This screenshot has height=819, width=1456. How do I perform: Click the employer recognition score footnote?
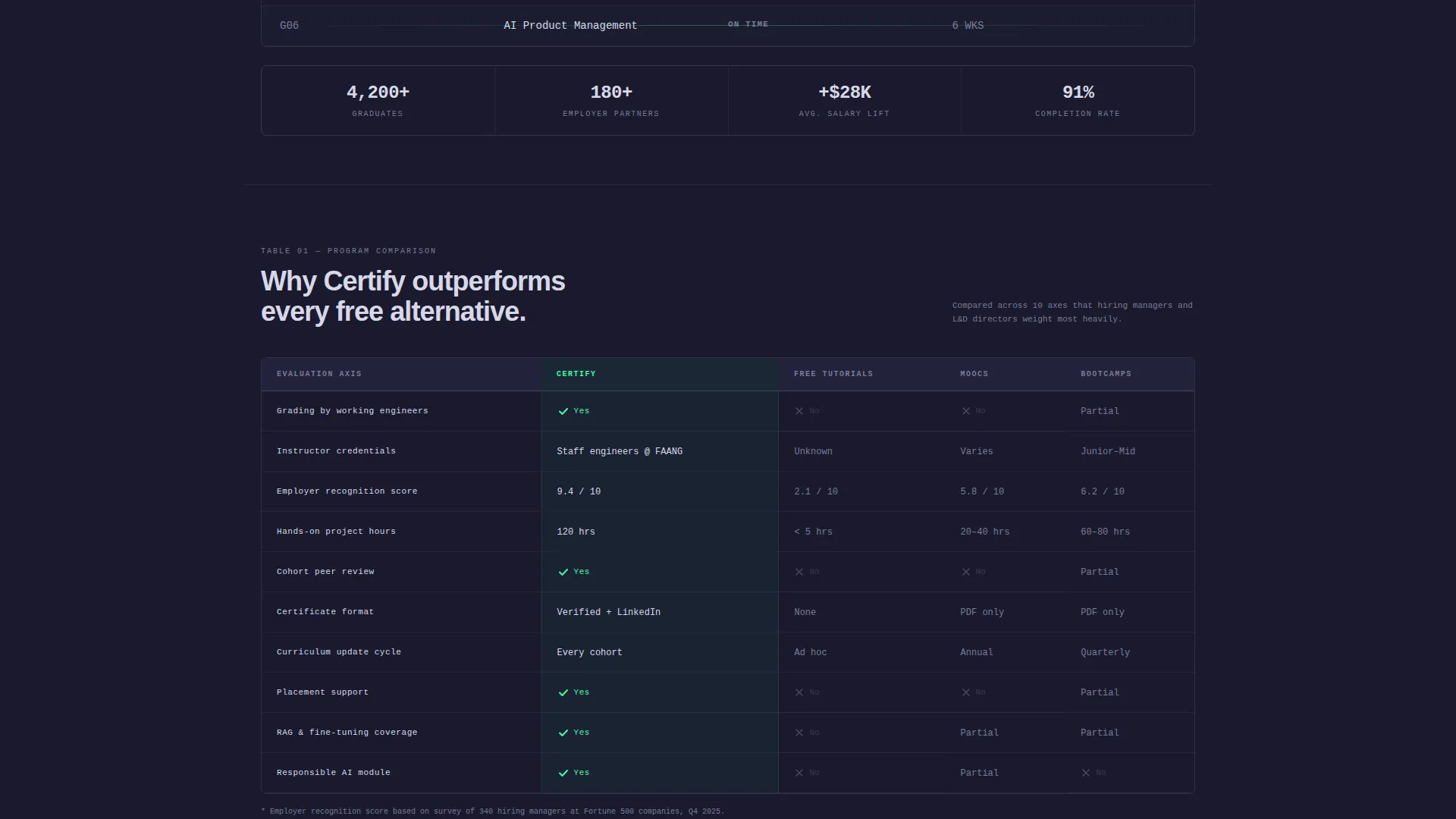click(x=493, y=811)
